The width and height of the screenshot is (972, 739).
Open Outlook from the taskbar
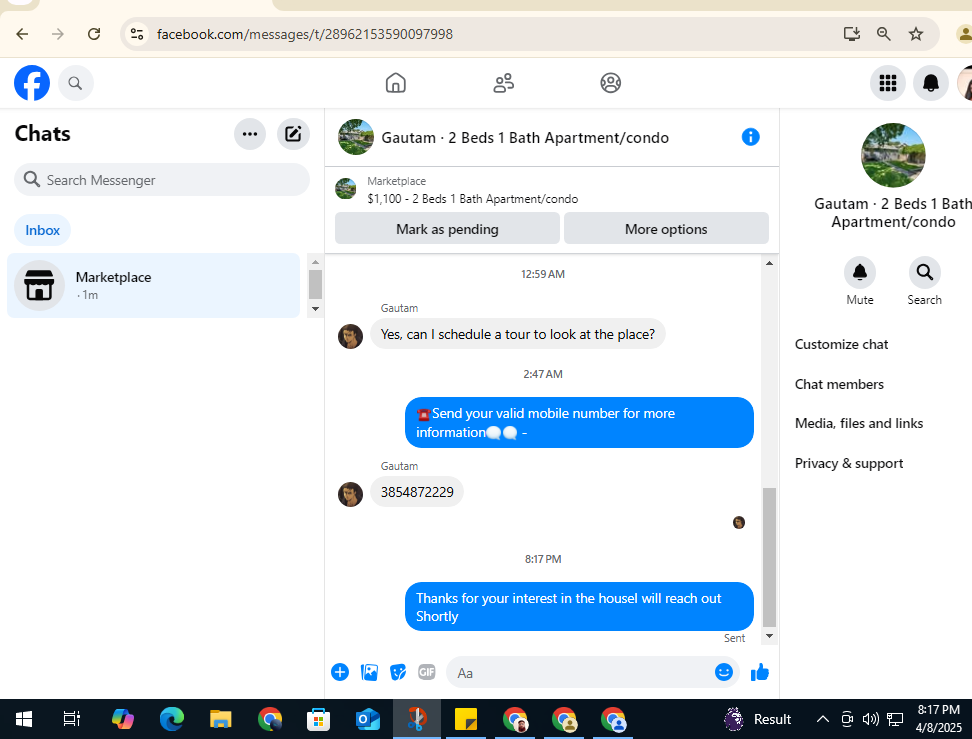click(368, 719)
